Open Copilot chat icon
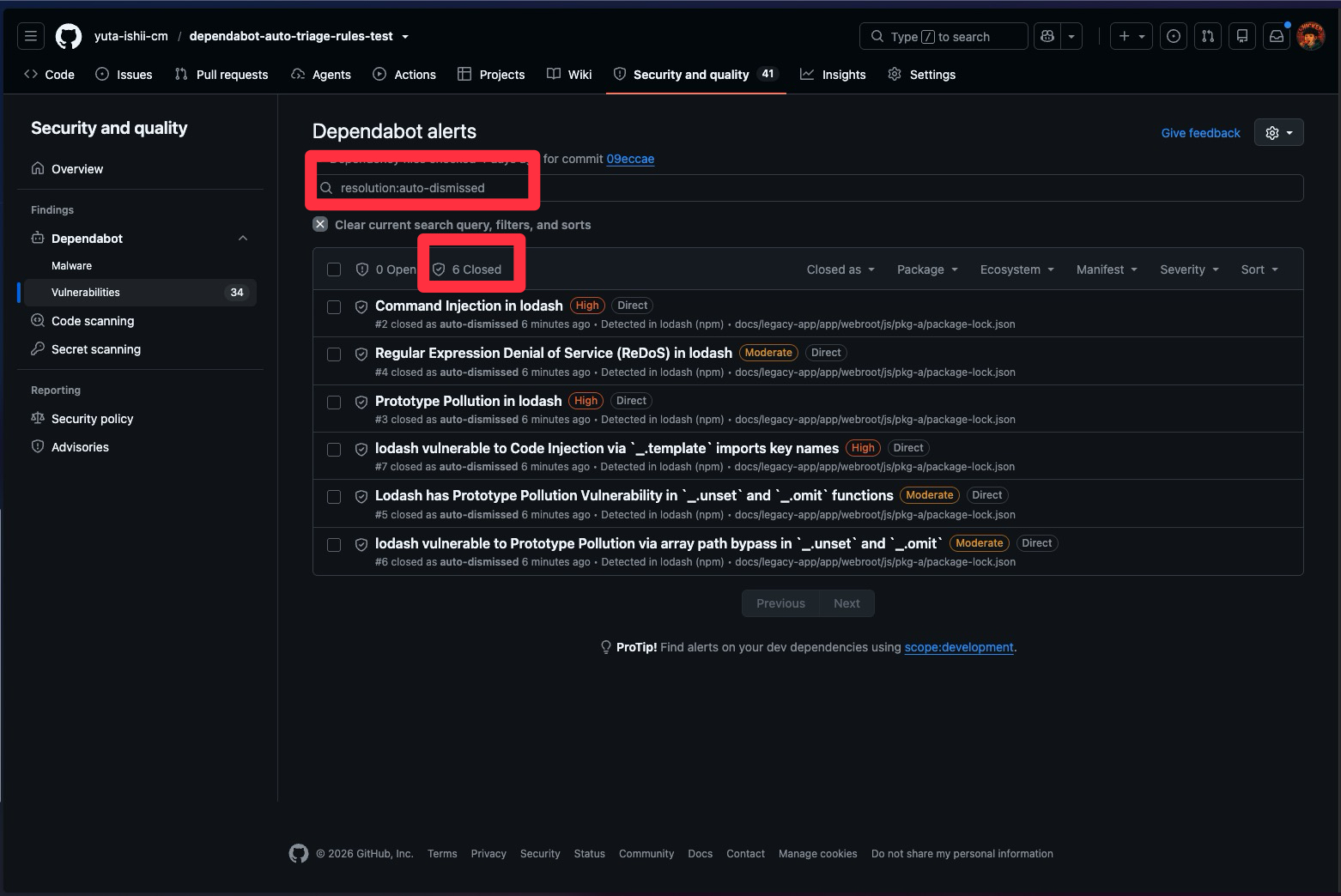This screenshot has width=1341, height=896. pos(1047,36)
